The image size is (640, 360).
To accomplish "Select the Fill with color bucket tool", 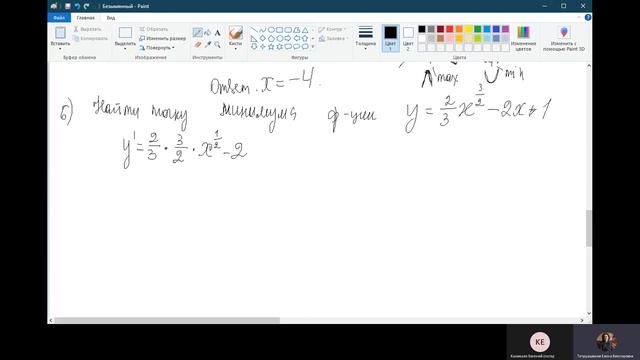I will [x=207, y=33].
